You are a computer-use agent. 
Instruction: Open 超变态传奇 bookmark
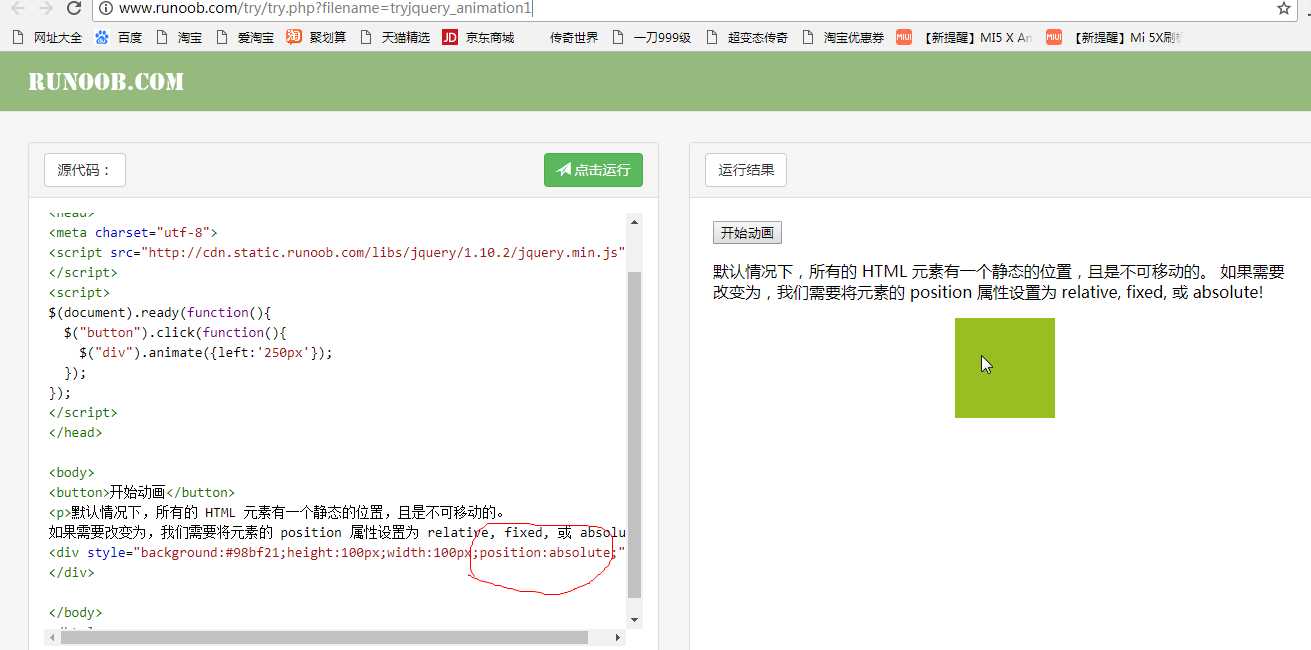click(747, 37)
